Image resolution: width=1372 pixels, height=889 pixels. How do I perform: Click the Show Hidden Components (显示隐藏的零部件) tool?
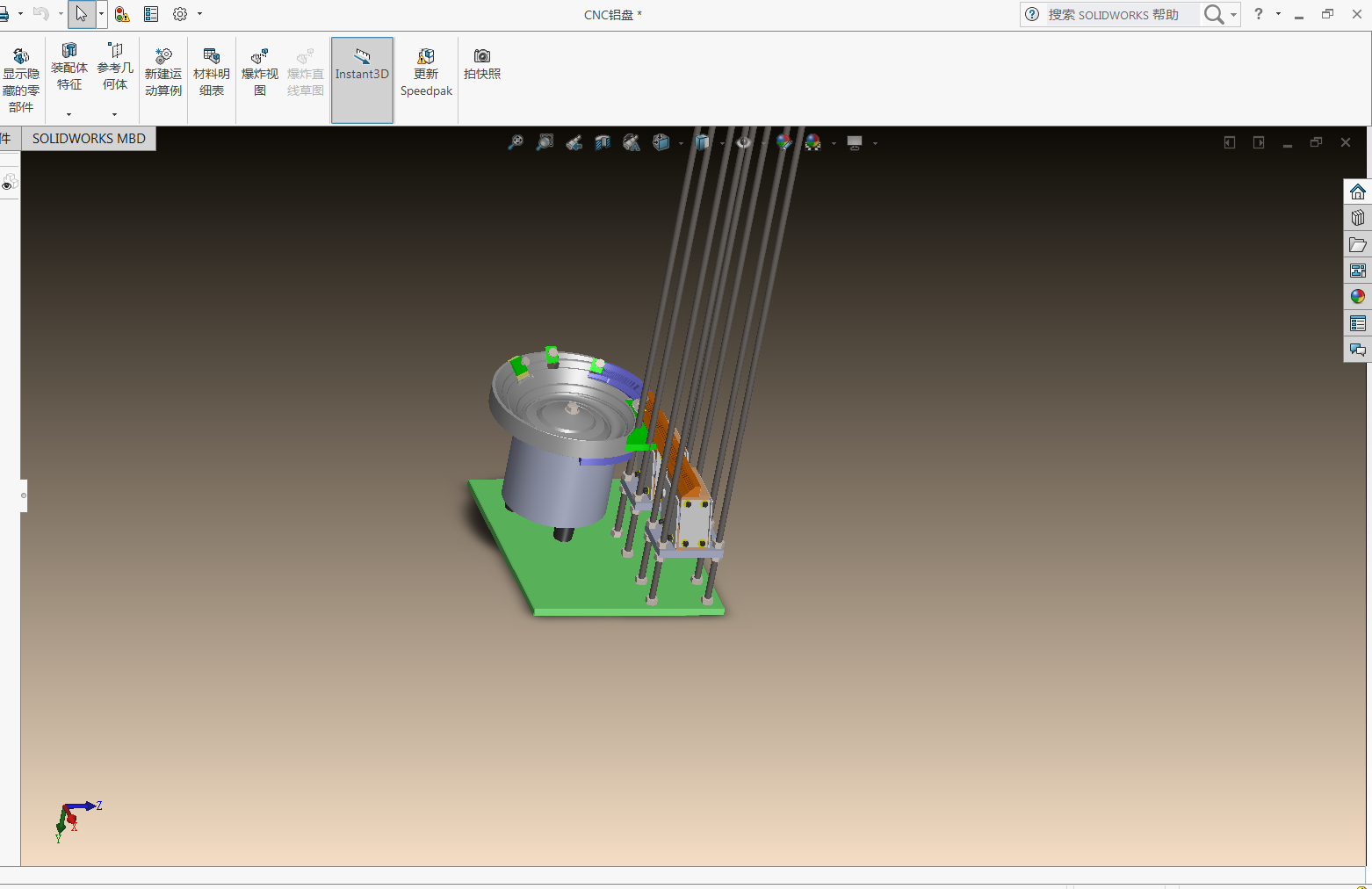[x=21, y=80]
